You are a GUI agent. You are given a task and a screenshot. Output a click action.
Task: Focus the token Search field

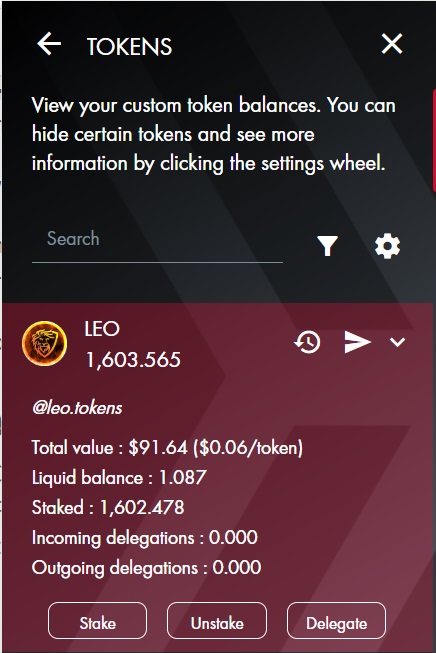tap(157, 239)
